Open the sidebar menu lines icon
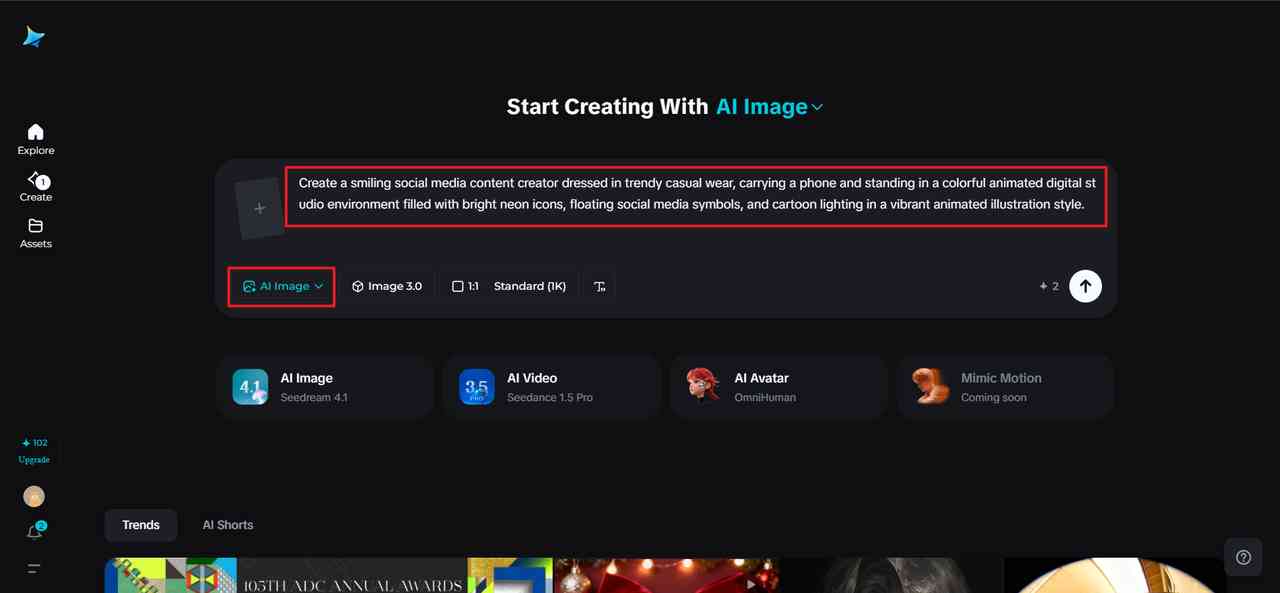The width and height of the screenshot is (1280, 593). [x=34, y=568]
